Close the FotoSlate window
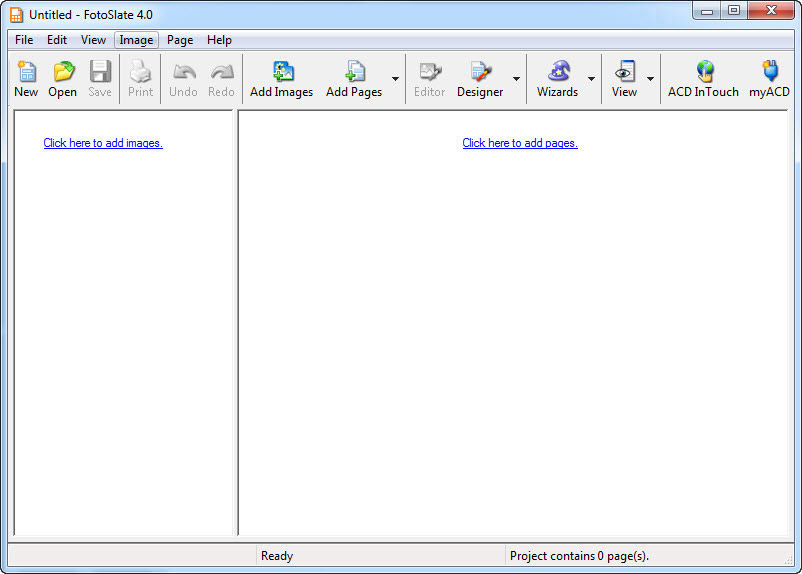 [771, 11]
